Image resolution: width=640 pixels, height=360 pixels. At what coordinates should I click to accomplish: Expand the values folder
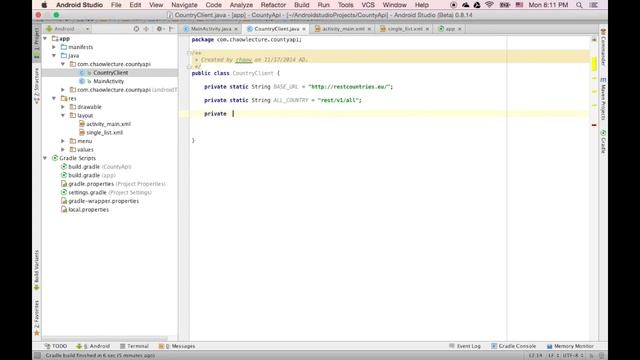pos(63,150)
